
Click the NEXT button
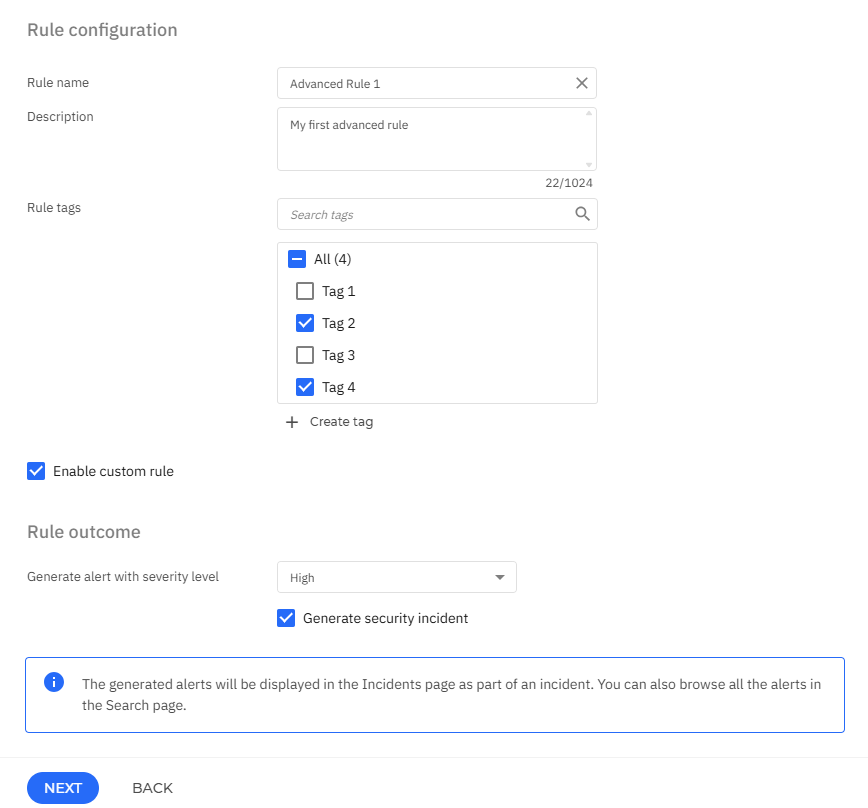point(63,788)
